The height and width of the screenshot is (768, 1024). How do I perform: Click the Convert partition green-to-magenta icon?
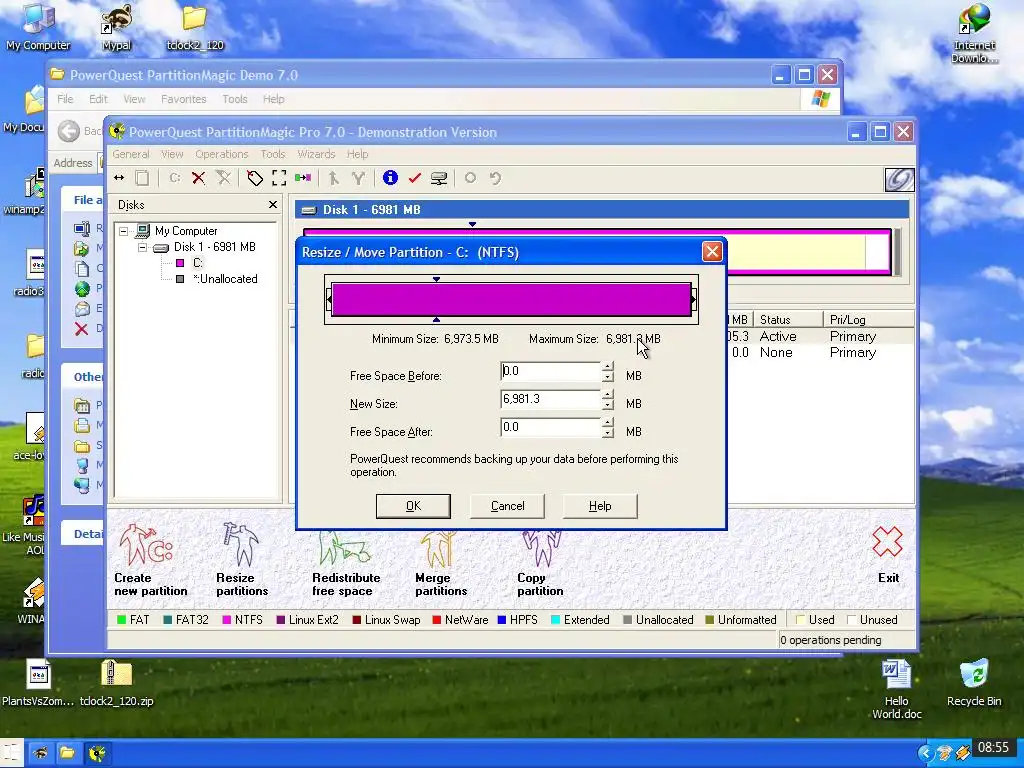pos(303,178)
